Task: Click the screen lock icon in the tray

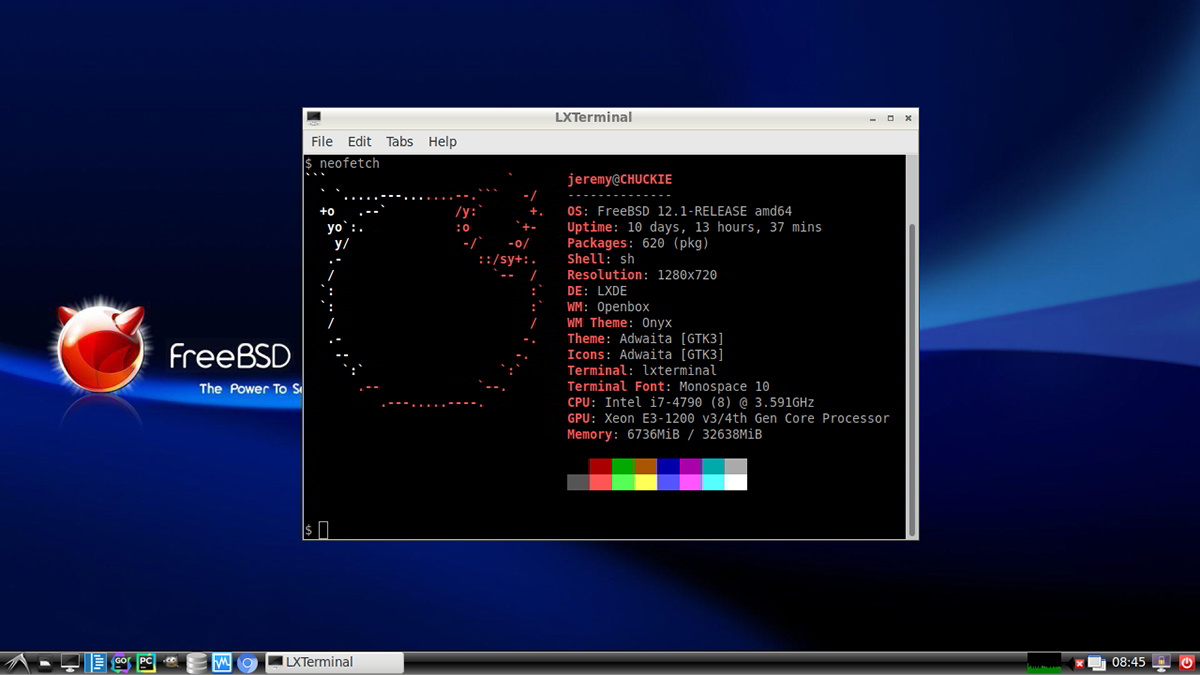Action: tap(1161, 662)
